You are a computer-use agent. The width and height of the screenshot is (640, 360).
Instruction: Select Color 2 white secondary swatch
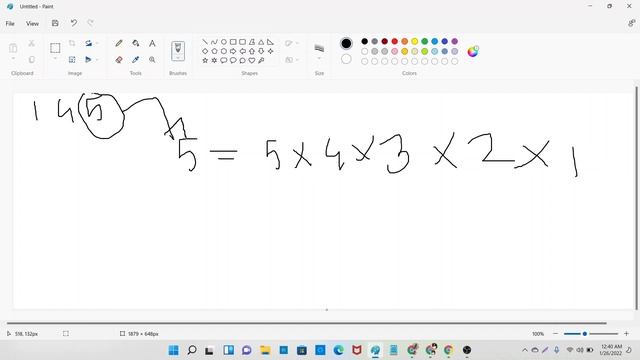pyautogui.click(x=346, y=59)
